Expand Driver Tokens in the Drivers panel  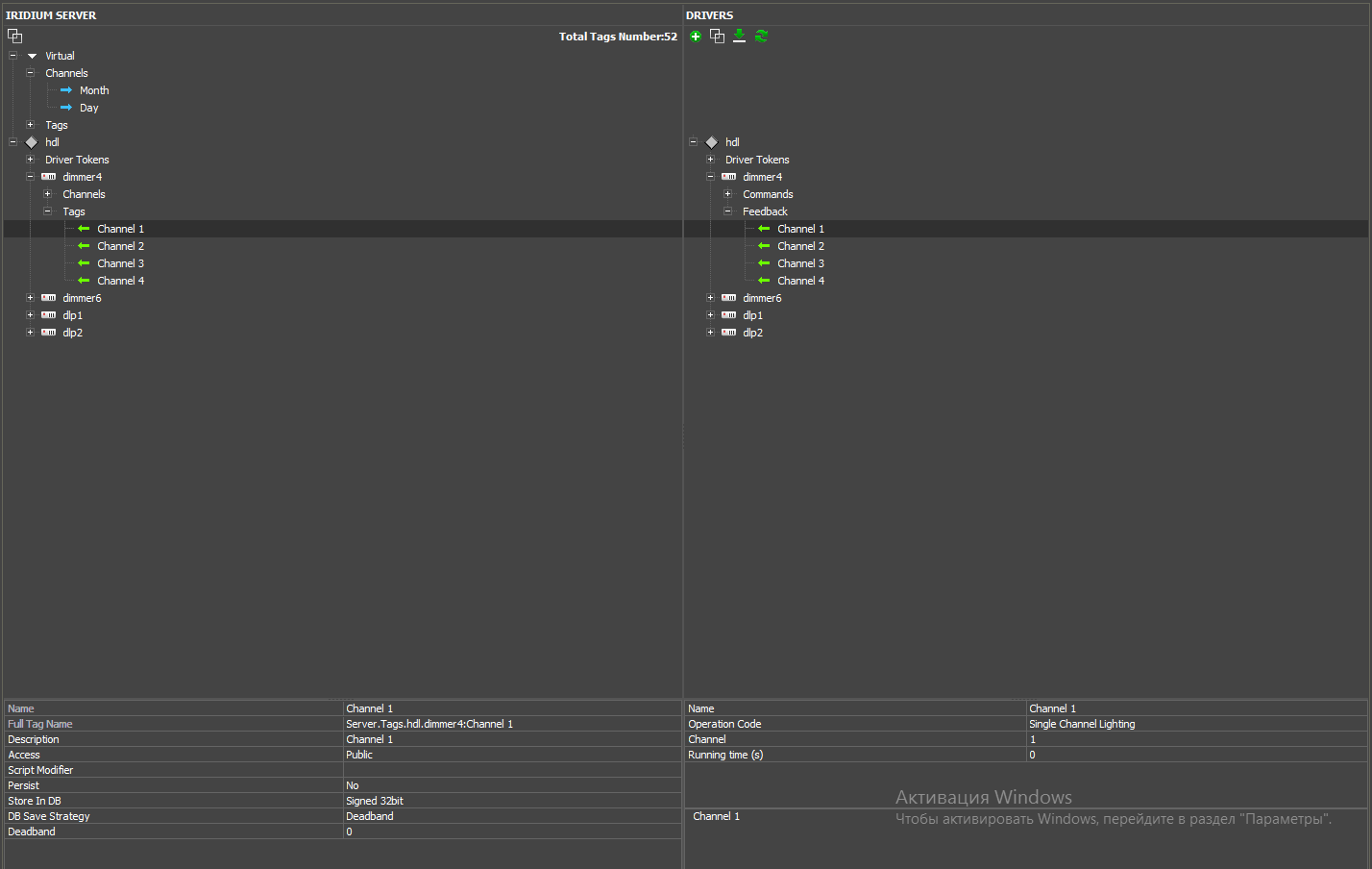[710, 160]
